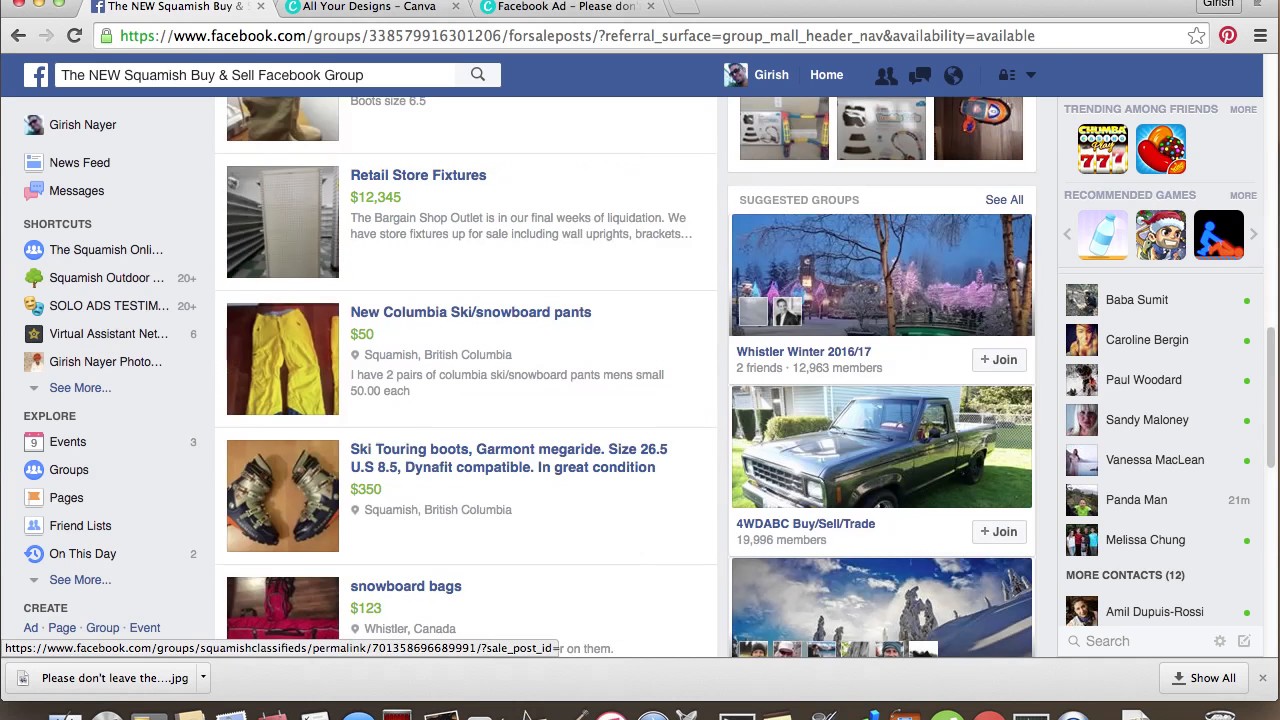
Task: Click new message compose icon in chat
Action: coord(1244,641)
